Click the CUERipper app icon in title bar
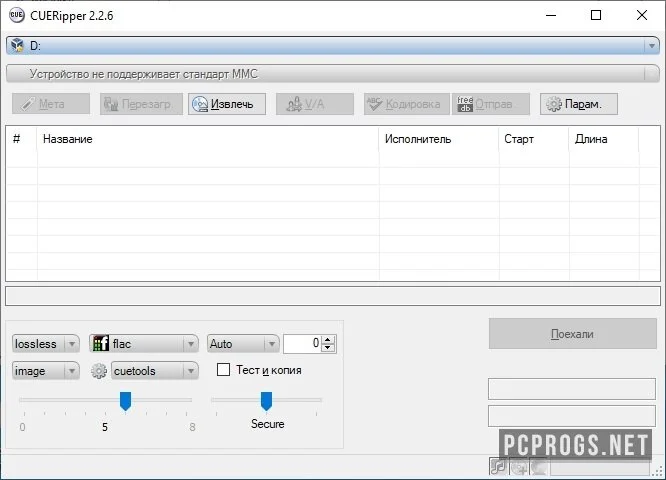The height and width of the screenshot is (480, 666). (17, 15)
